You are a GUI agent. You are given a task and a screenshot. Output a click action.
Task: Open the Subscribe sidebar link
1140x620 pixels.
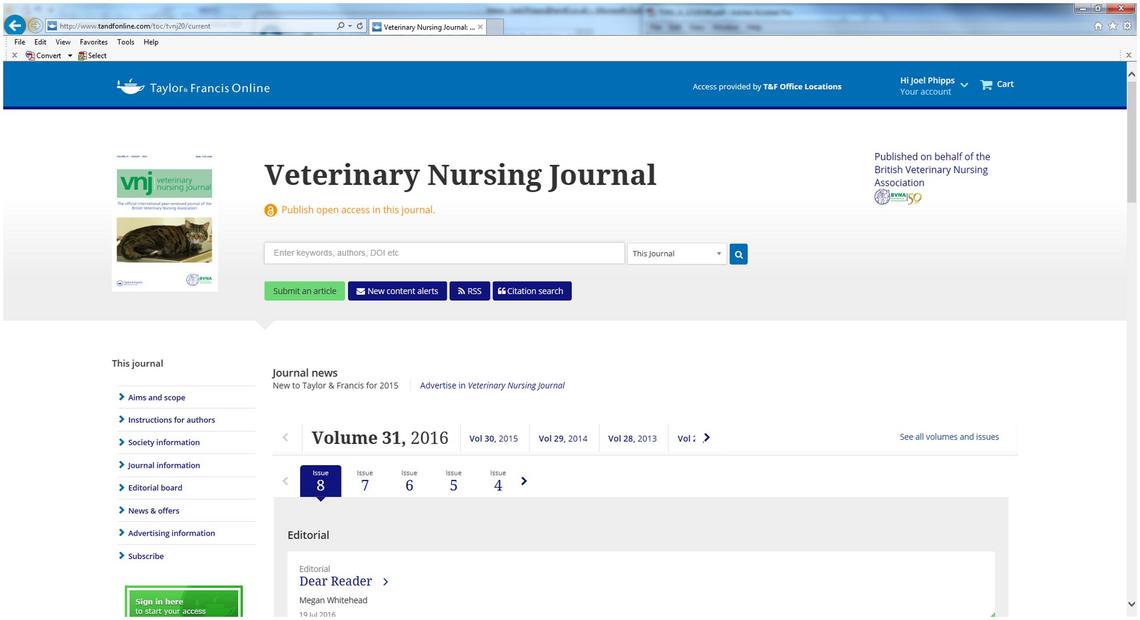[145, 556]
